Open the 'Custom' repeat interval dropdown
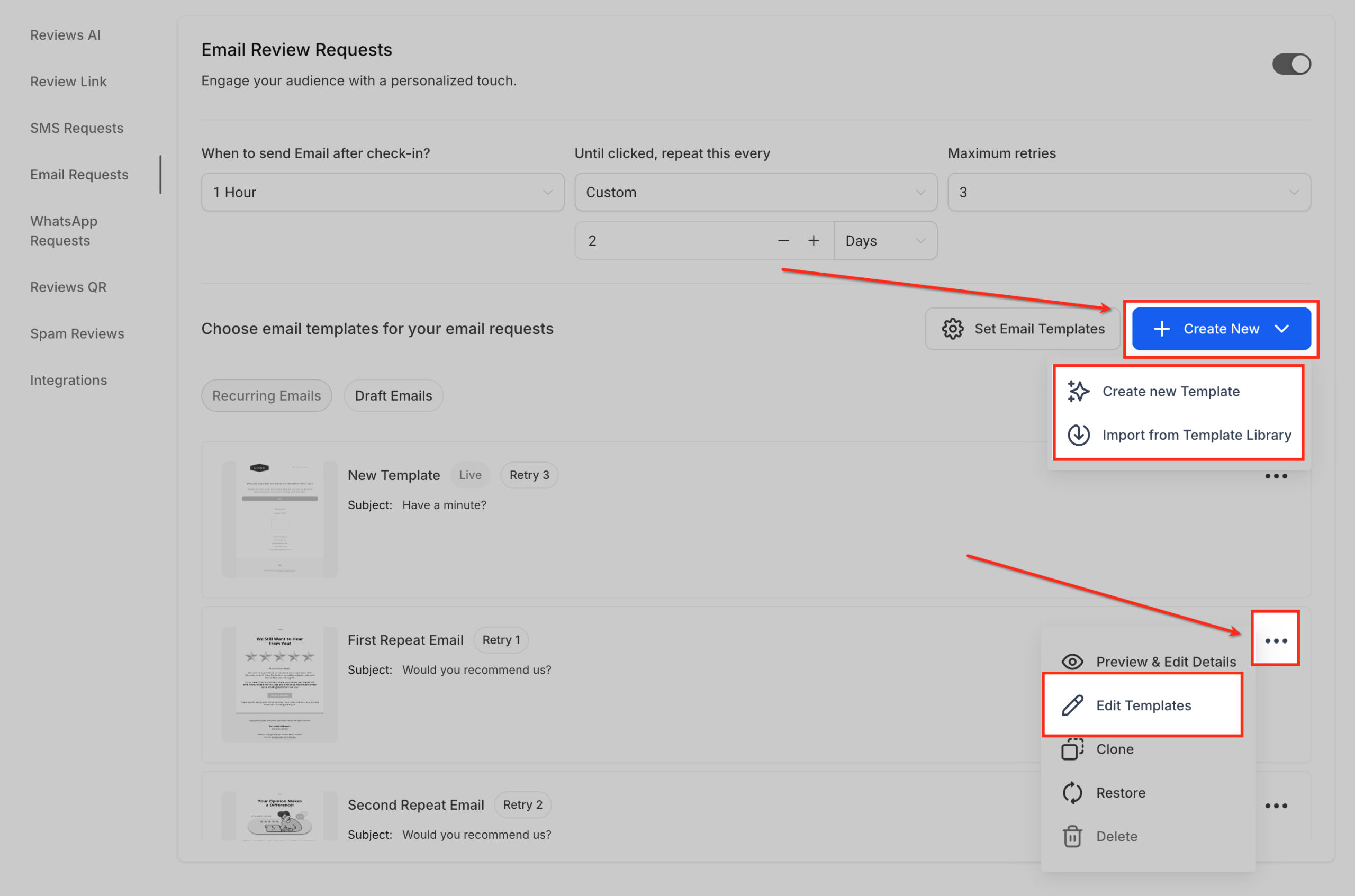The height and width of the screenshot is (896, 1355). [755, 192]
